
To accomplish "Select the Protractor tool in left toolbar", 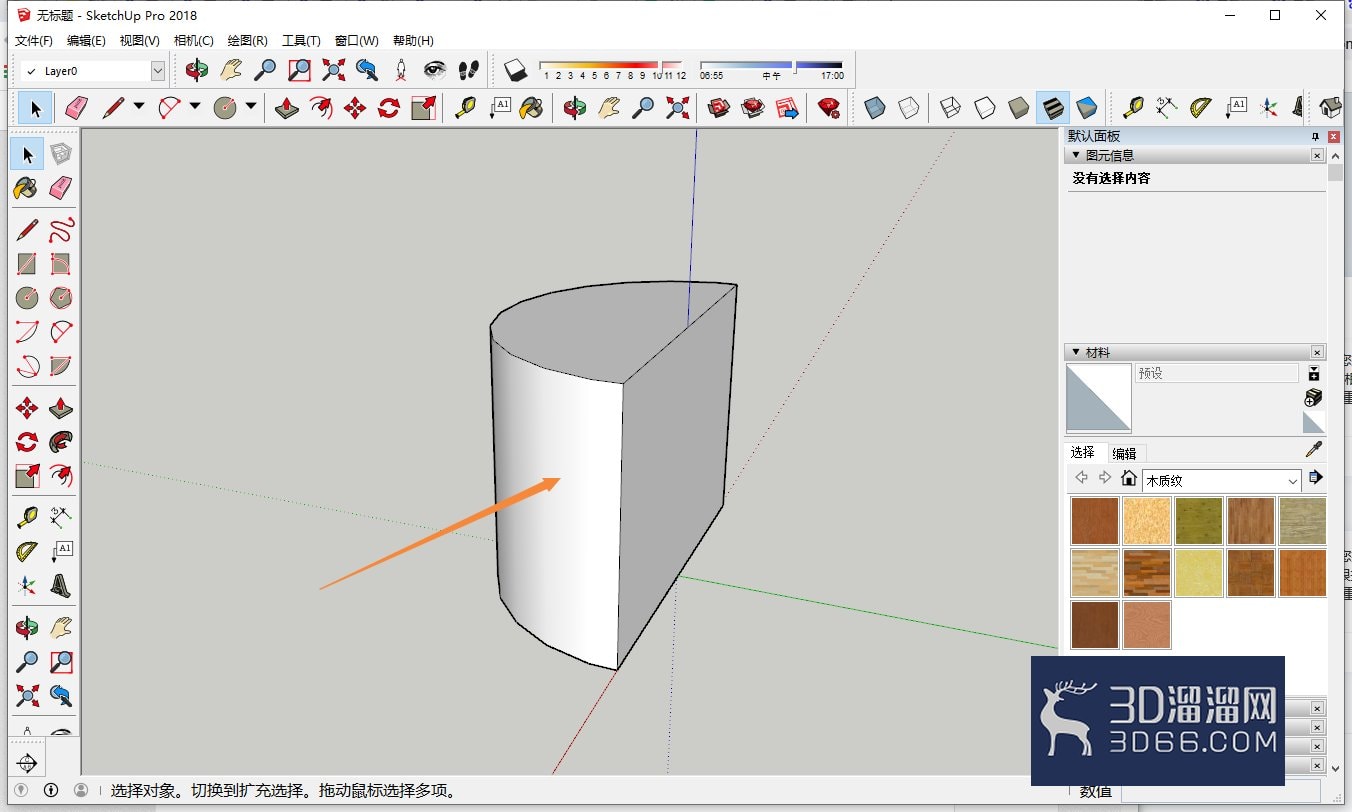I will pos(27,552).
